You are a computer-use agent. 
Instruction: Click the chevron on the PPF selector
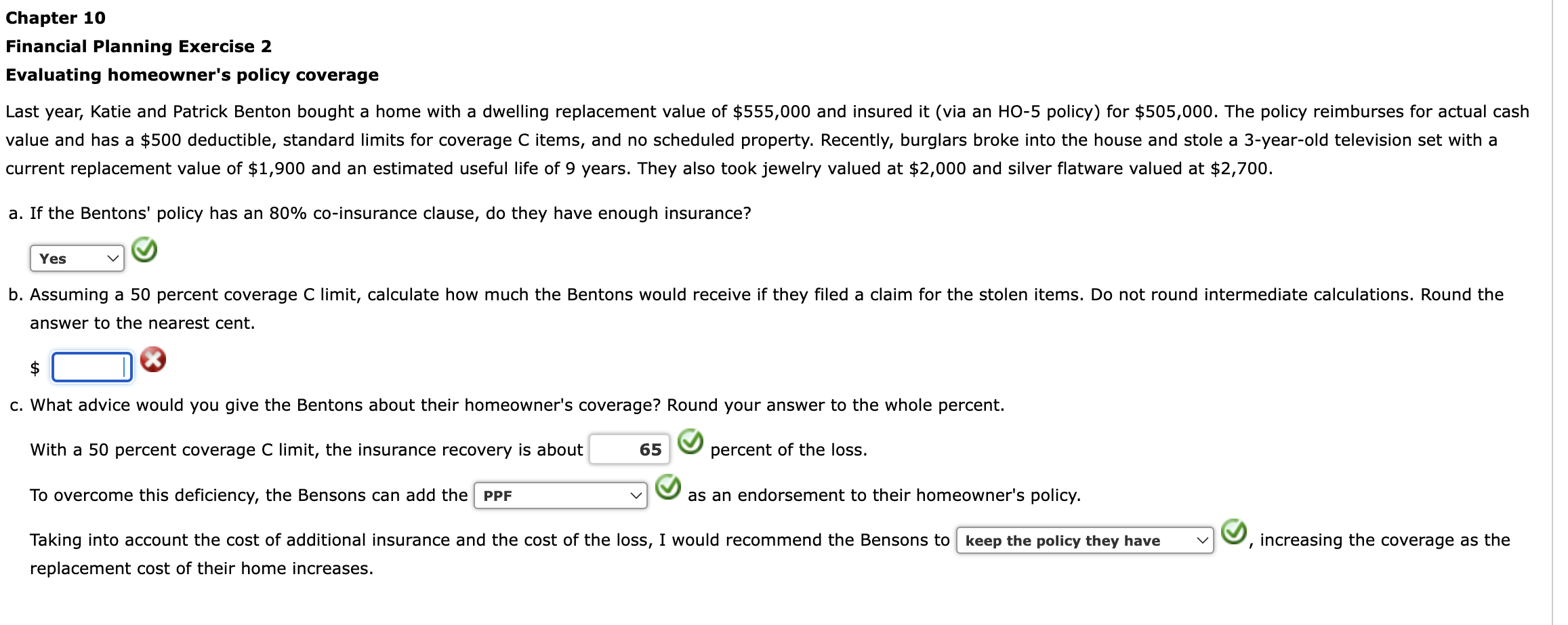tap(636, 496)
